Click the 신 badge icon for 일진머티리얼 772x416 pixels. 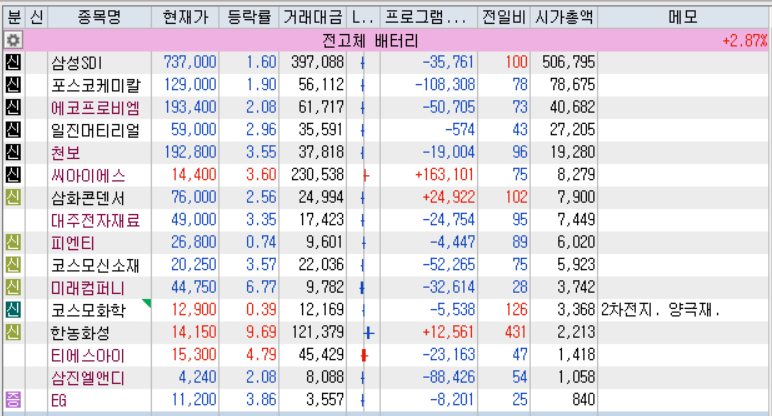pos(13,130)
